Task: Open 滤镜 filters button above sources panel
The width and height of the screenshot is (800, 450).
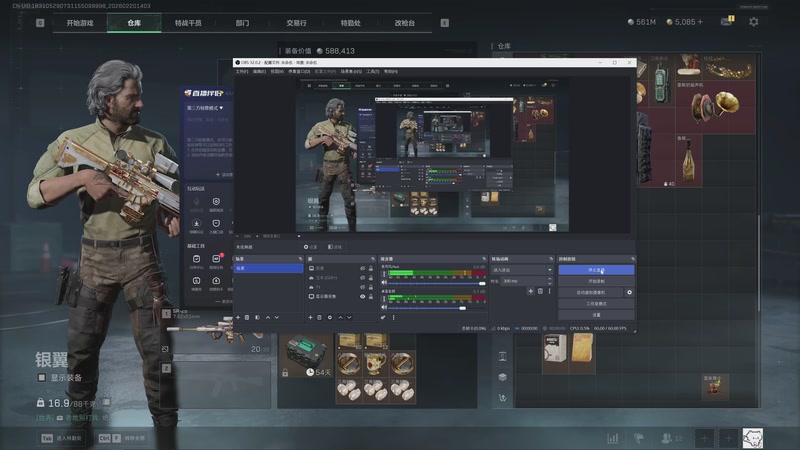Action: (335, 247)
